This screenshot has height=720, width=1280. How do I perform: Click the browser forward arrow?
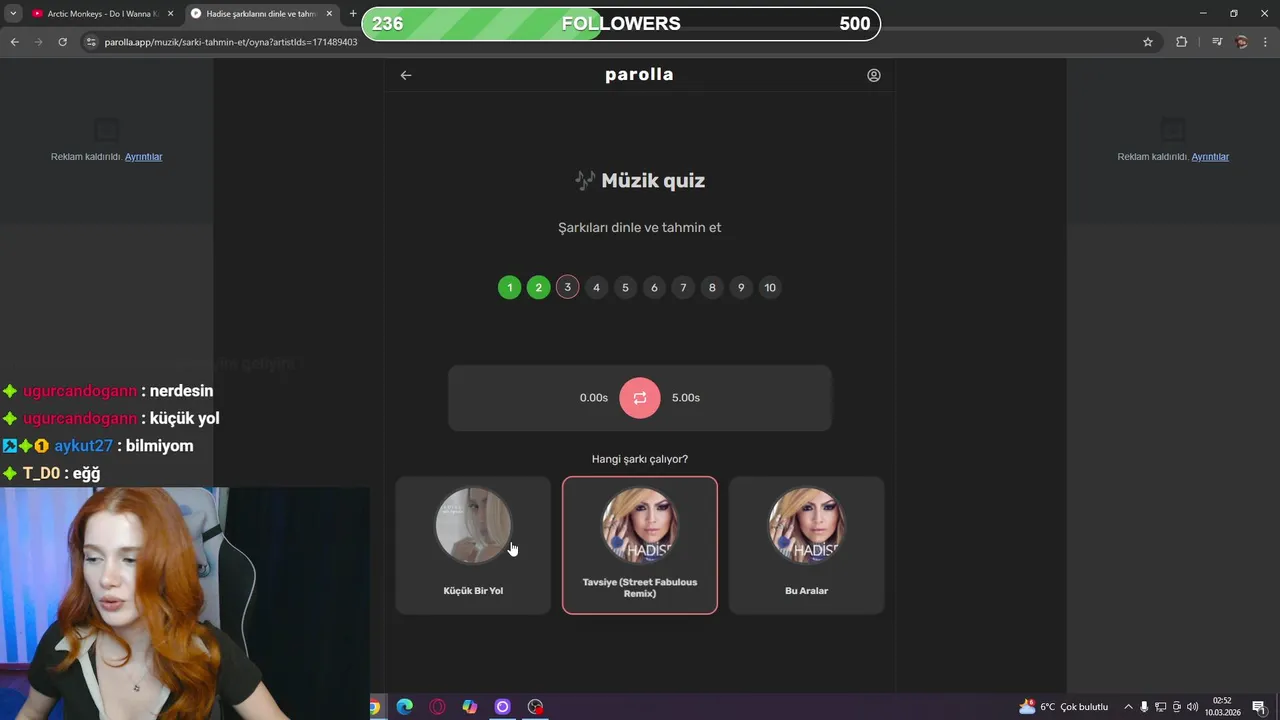38,42
